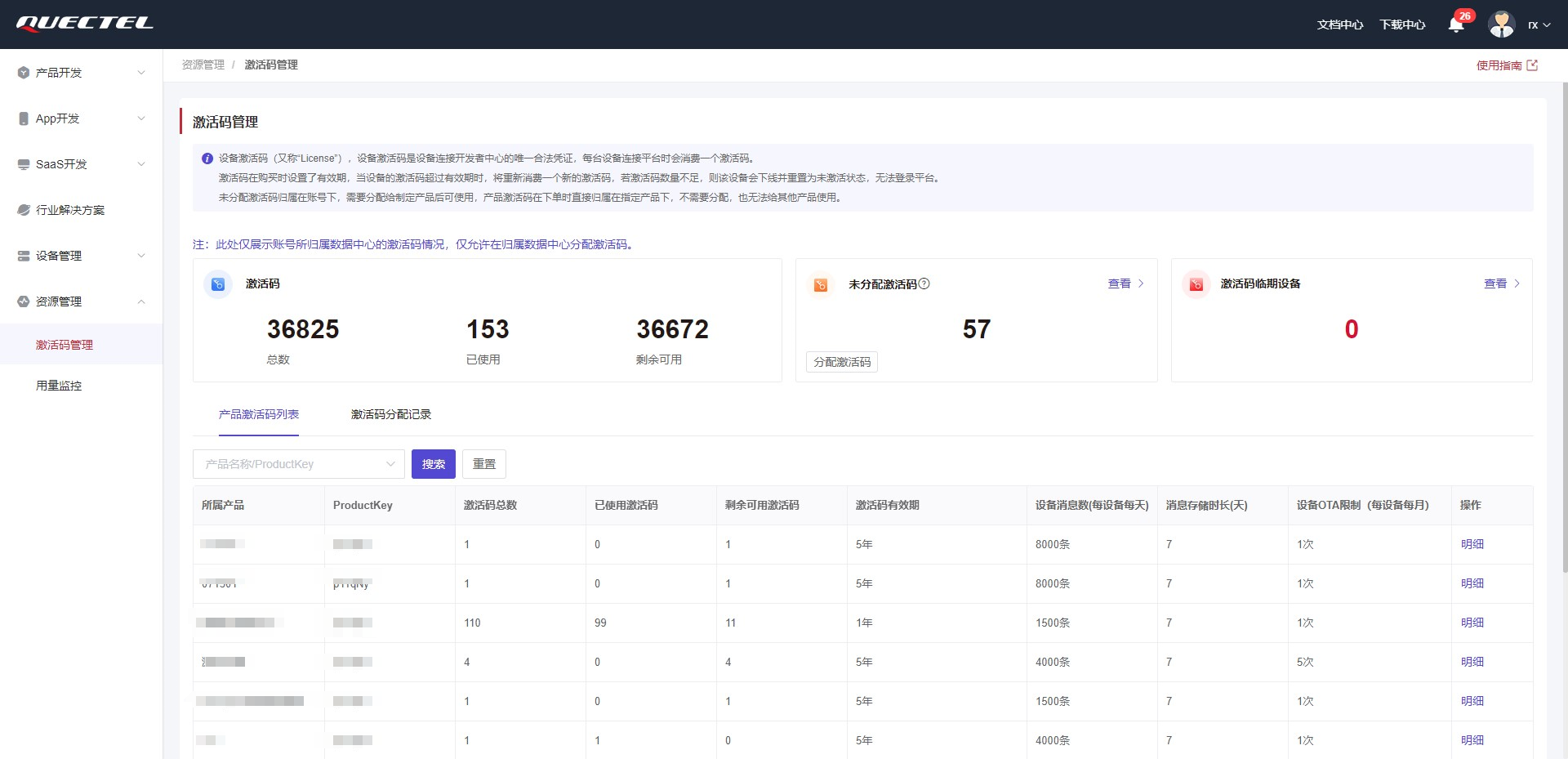Open 下载中心 in top bar
The width and height of the screenshot is (1568, 759).
pyautogui.click(x=1402, y=25)
